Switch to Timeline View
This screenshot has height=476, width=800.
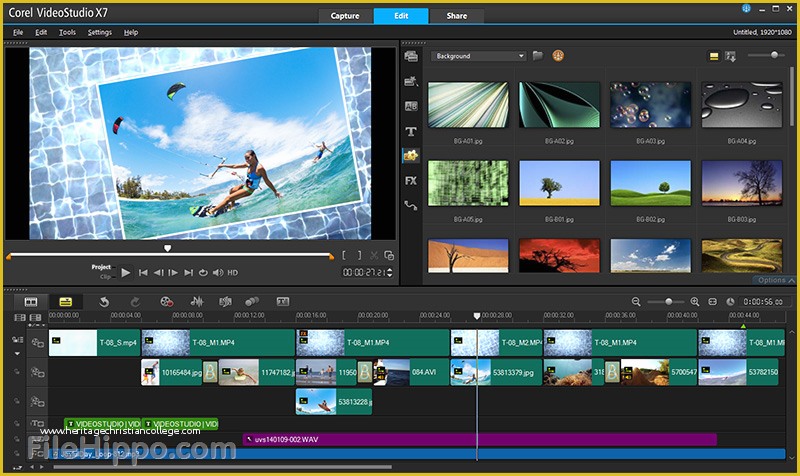click(65, 302)
